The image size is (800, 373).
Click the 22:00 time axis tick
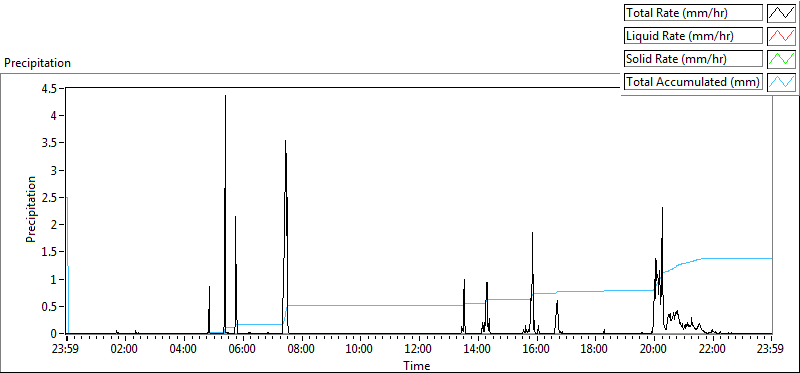(713, 350)
